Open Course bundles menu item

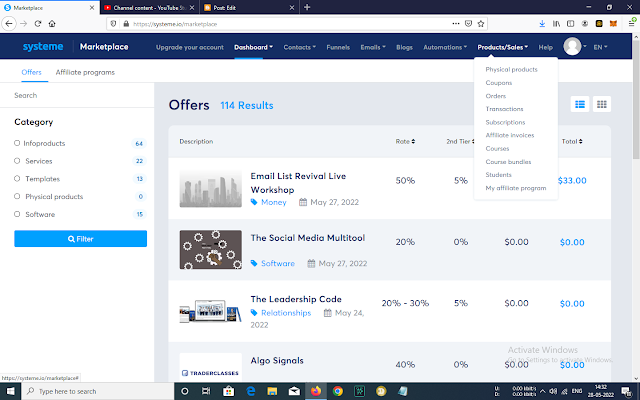click(508, 162)
